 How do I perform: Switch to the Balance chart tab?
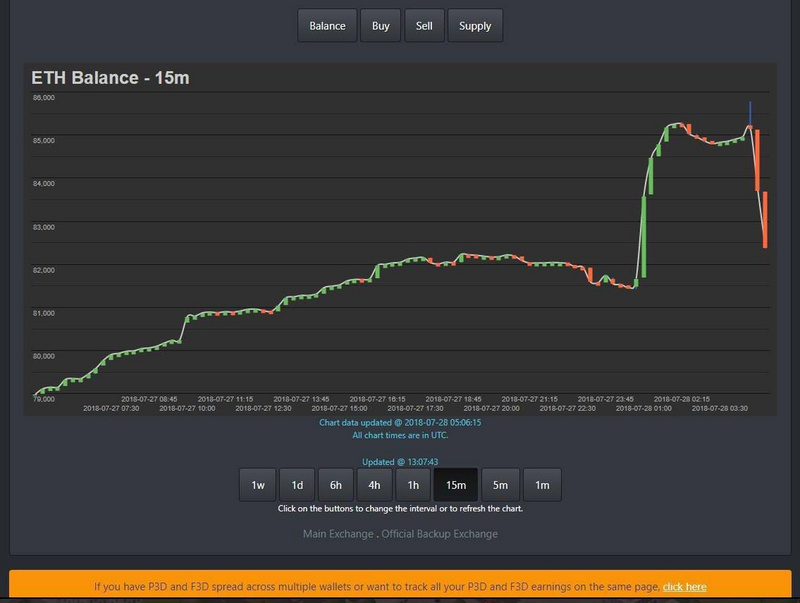327,26
